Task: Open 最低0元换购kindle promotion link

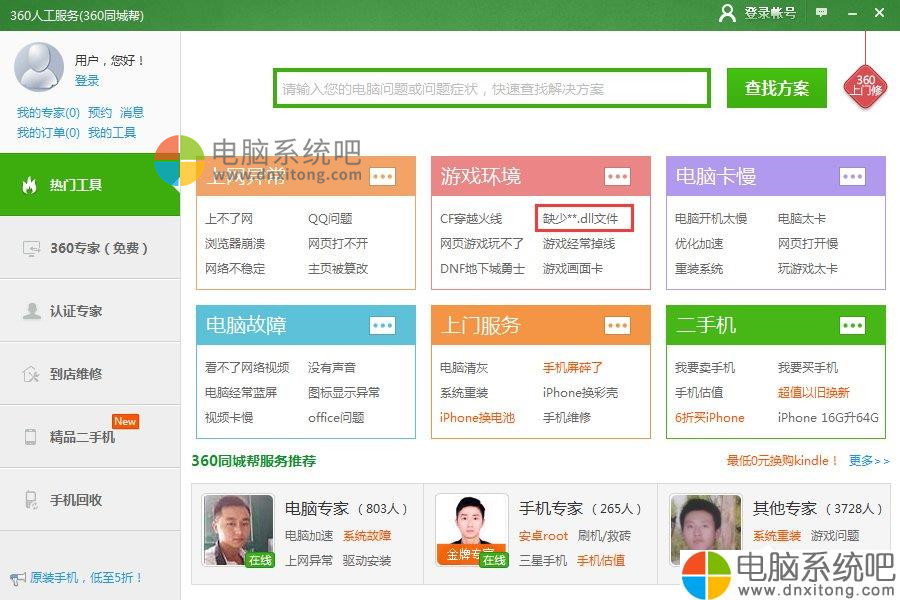Action: 782,460
